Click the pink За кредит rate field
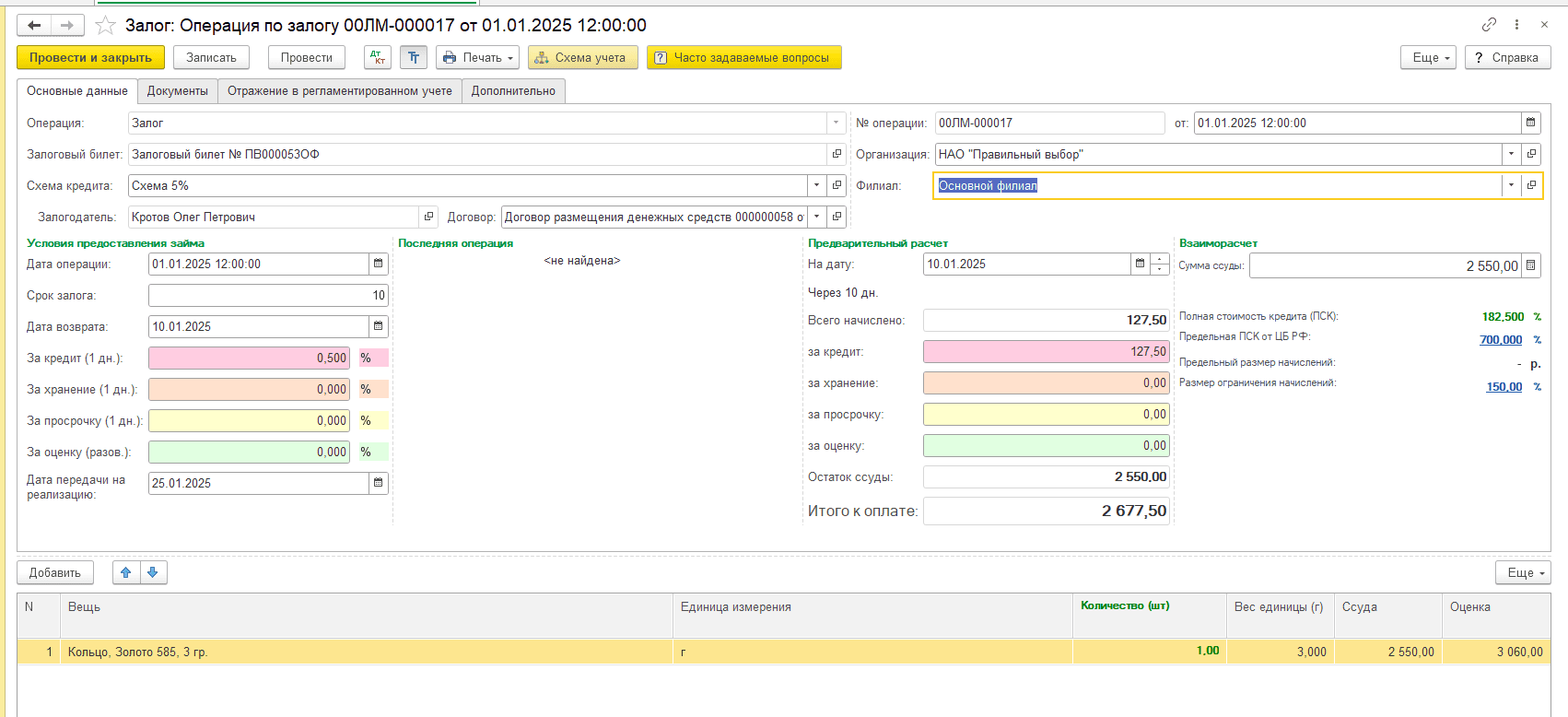This screenshot has height=717, width=1568. pos(249,358)
